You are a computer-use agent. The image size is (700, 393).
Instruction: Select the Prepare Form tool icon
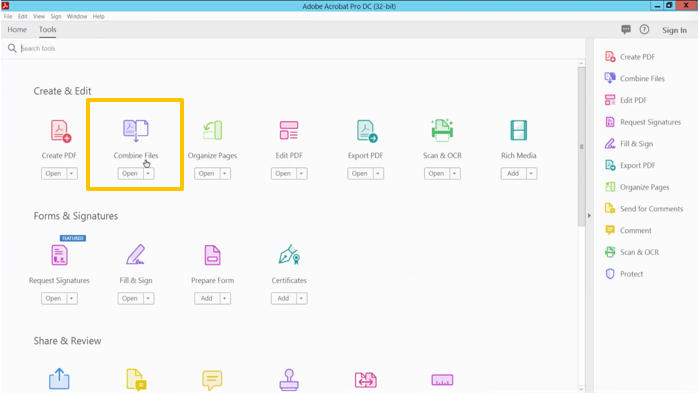coord(212,255)
